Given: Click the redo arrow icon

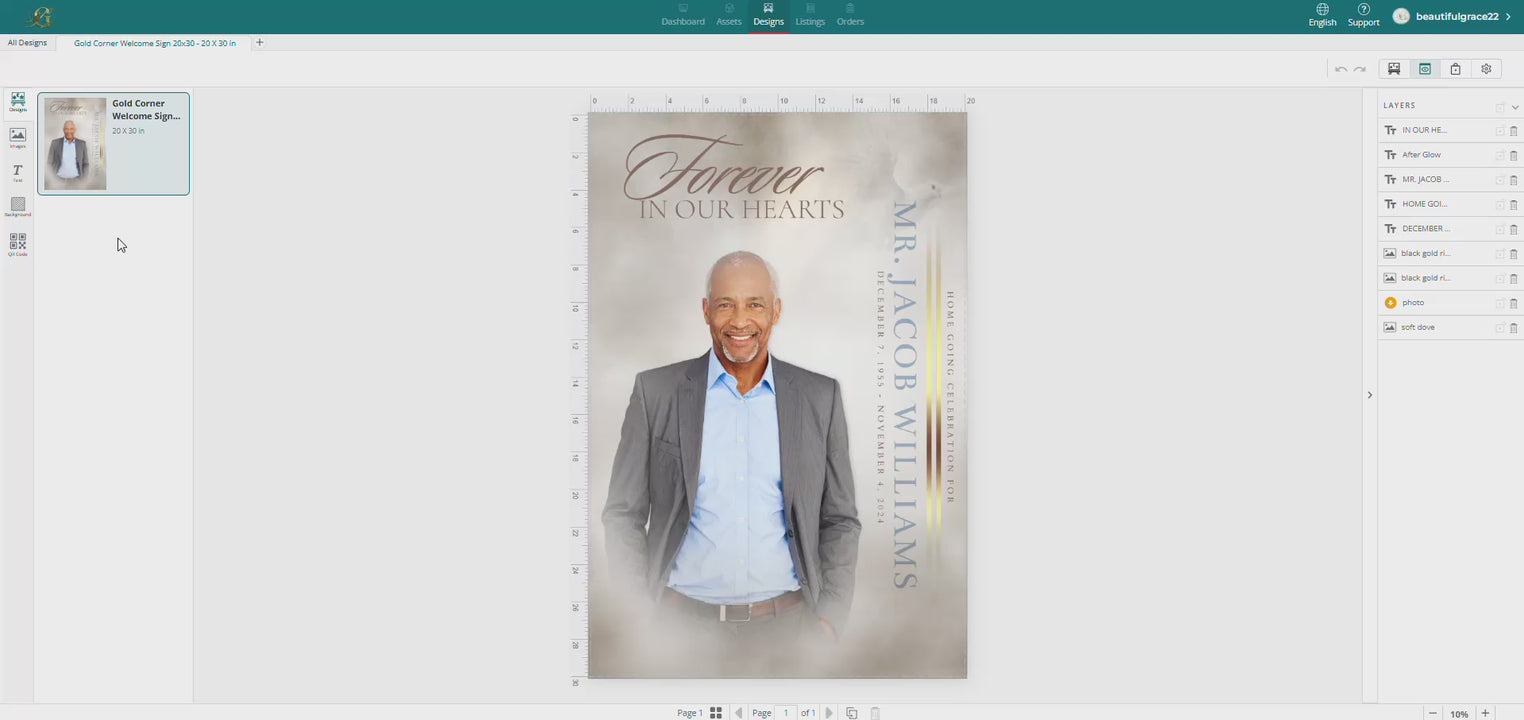Looking at the screenshot, I should point(1360,69).
